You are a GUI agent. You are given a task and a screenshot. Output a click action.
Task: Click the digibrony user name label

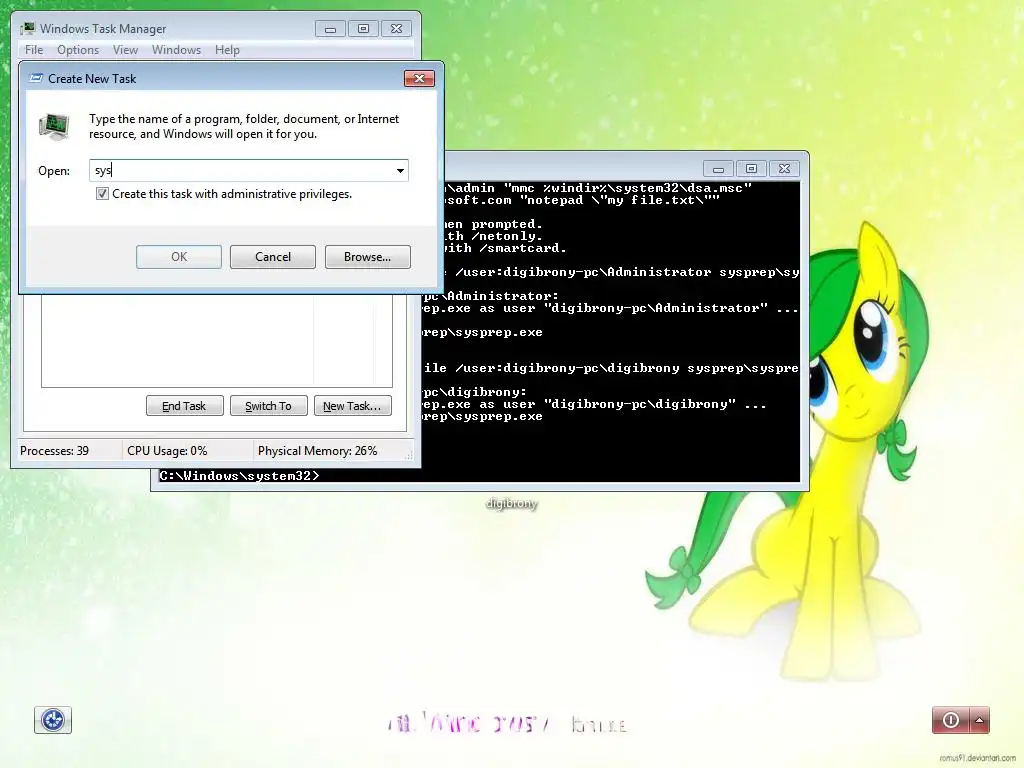tap(511, 503)
